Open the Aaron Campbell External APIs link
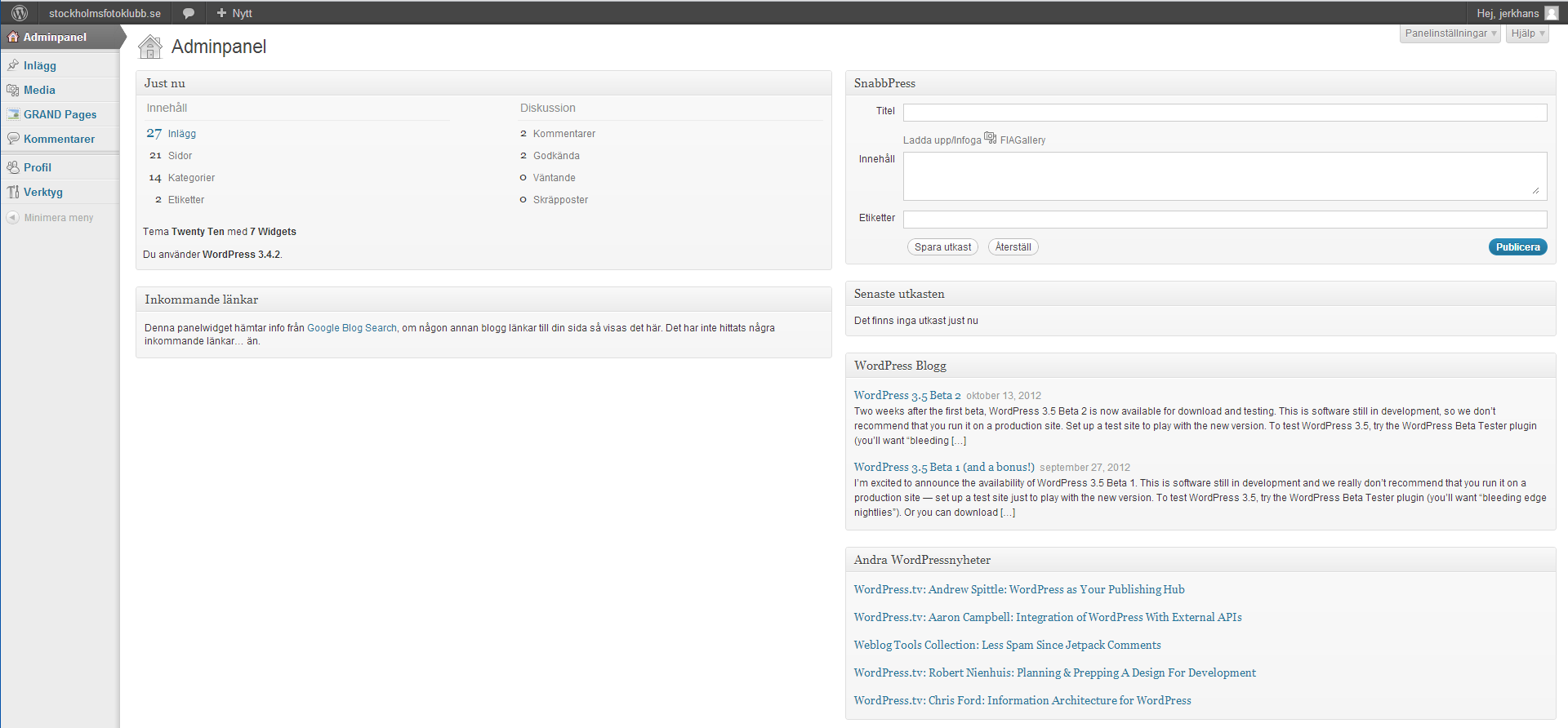 [1048, 617]
